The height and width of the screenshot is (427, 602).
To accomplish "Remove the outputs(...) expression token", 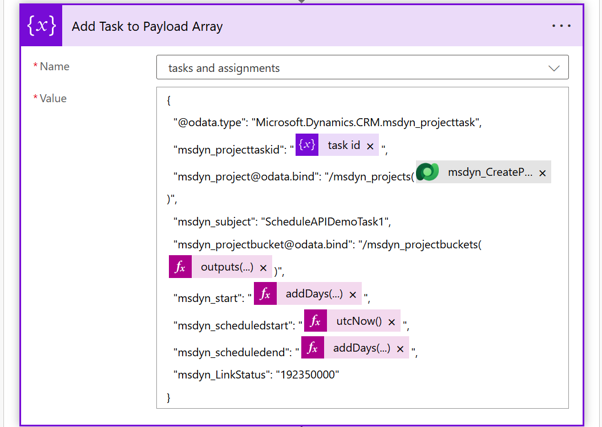I will 263,268.
